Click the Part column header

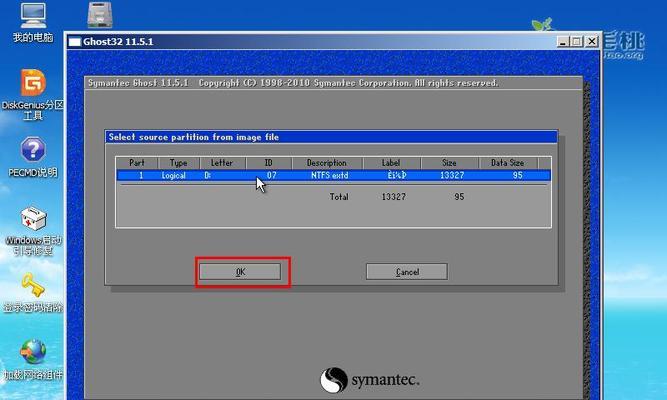point(137,163)
